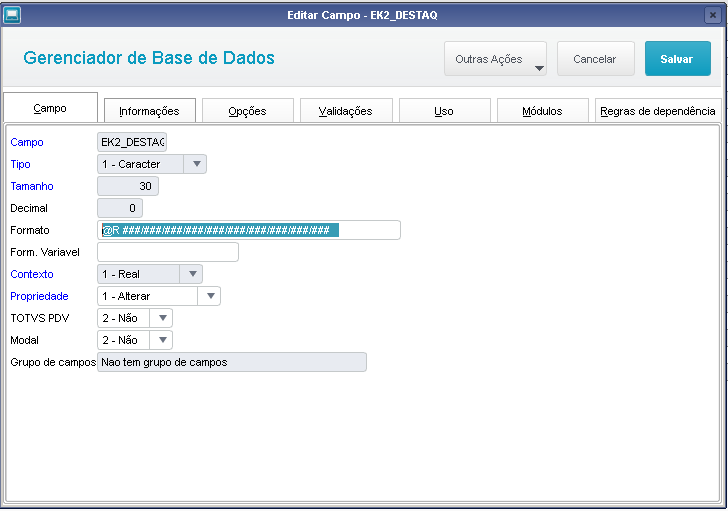Image resolution: width=728 pixels, height=511 pixels.
Task: Open the Regras de dependência tab
Action: (658, 111)
